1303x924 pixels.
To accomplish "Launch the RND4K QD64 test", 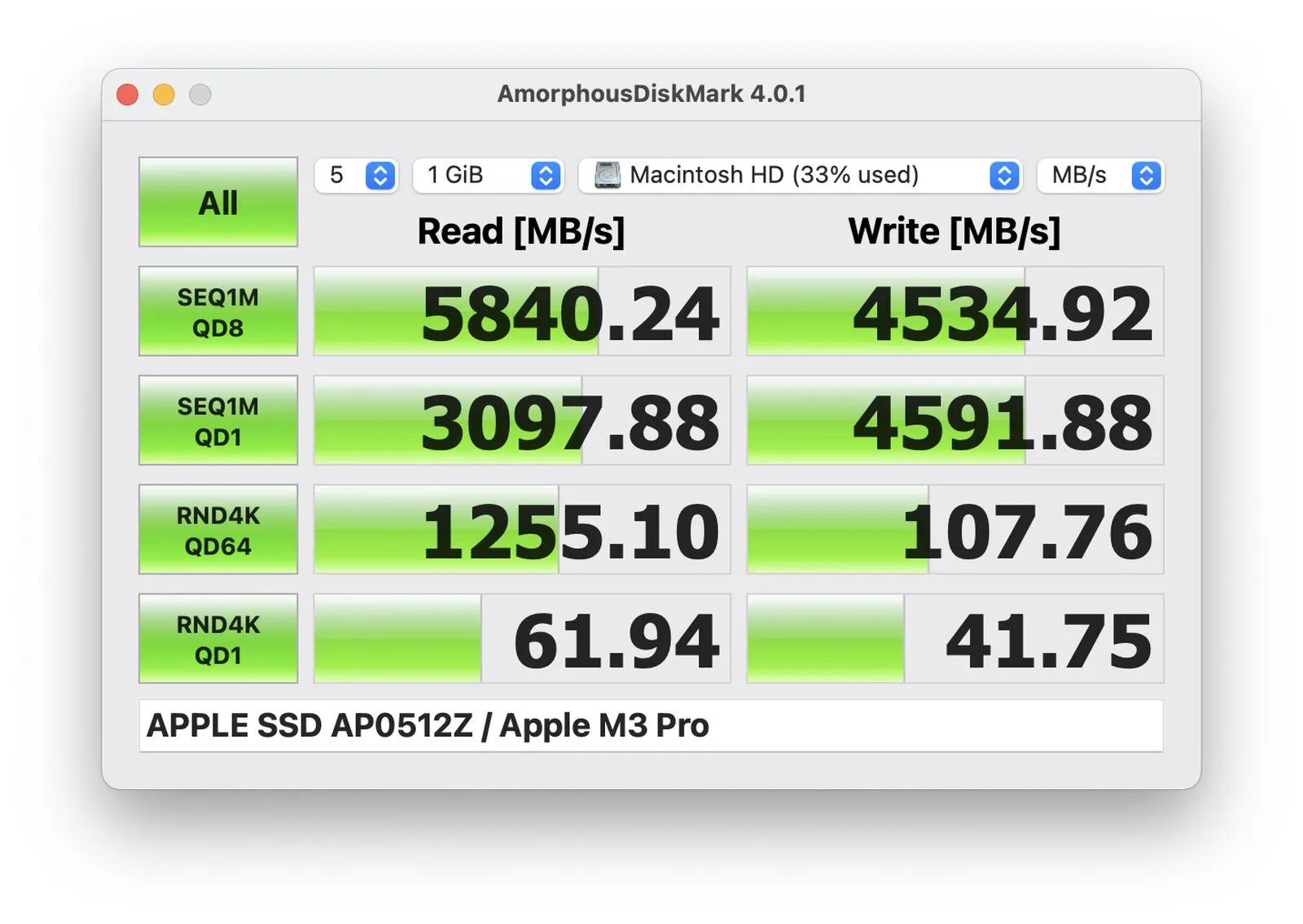I will [217, 529].
